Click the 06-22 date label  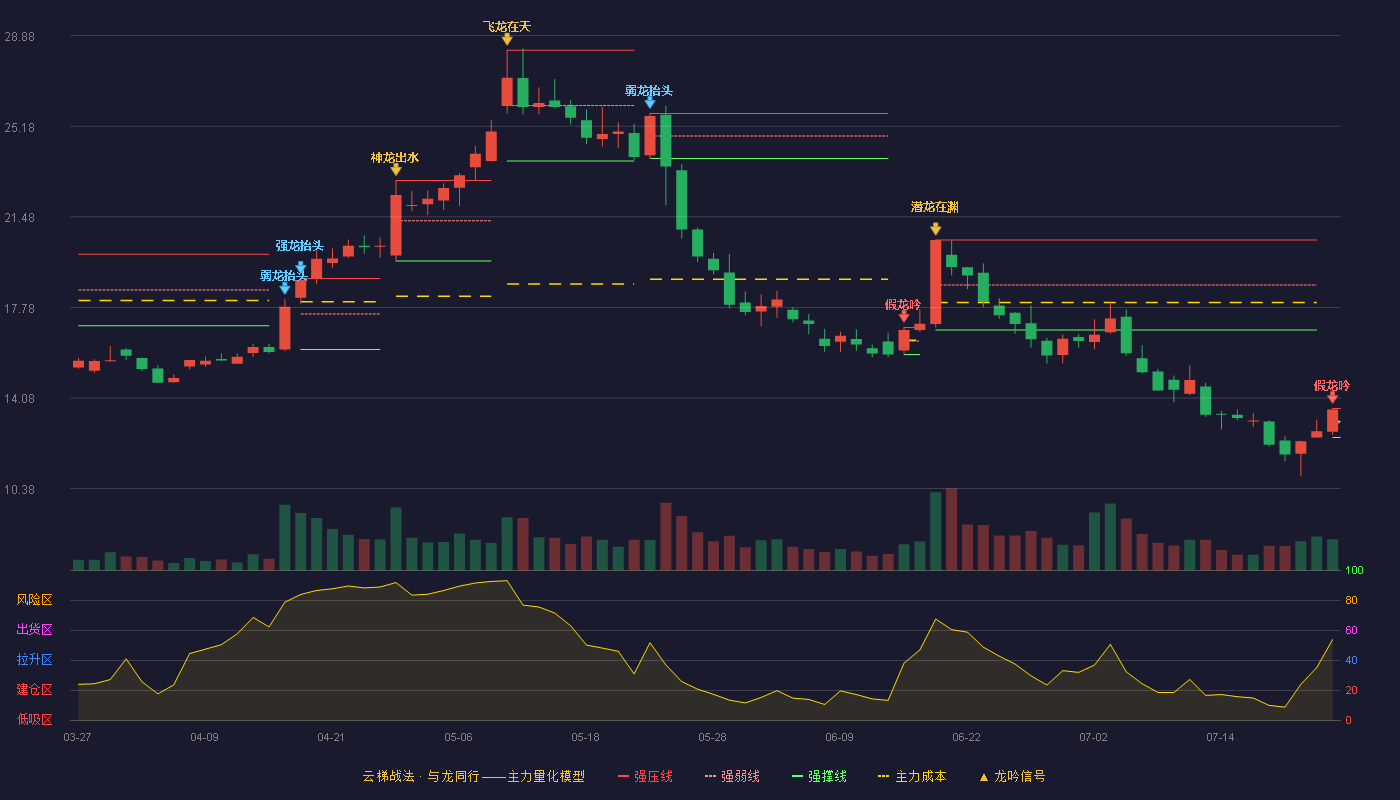(966, 737)
